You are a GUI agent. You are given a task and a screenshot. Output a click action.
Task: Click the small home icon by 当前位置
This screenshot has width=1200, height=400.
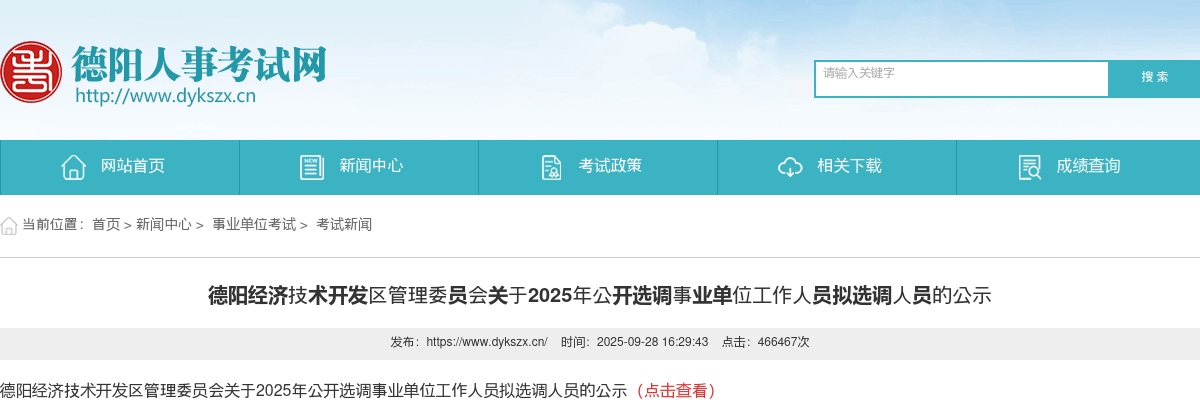[x=9, y=225]
